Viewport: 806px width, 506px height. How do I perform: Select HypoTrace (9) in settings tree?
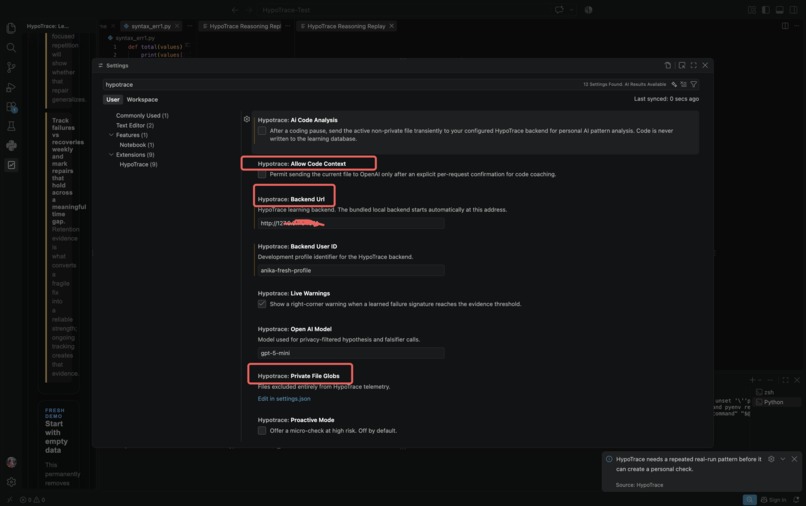coord(138,164)
